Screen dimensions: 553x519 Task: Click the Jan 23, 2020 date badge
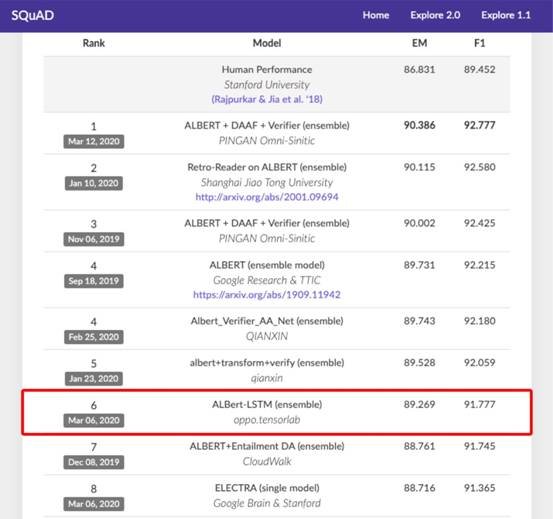point(94,379)
